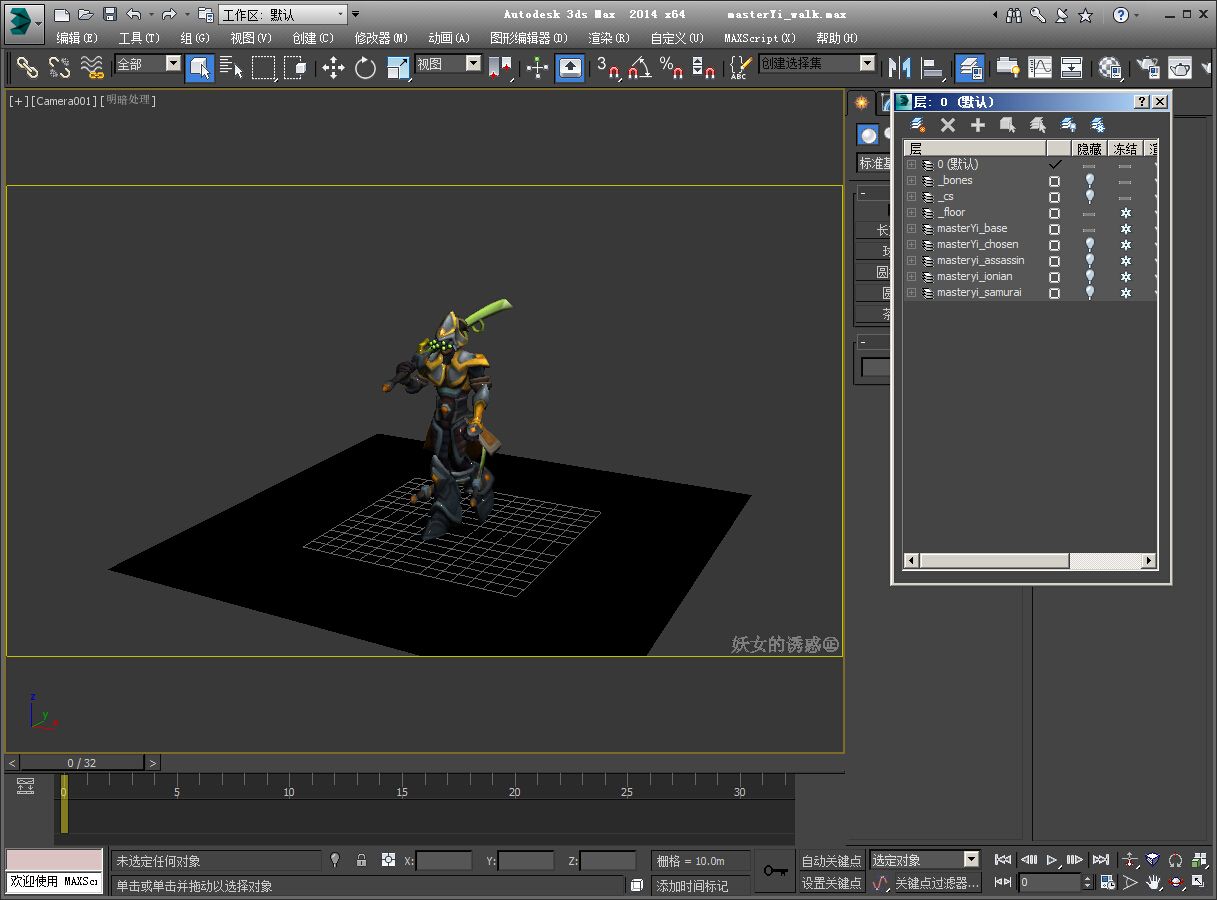Create a new layer in layer dialog

917,125
